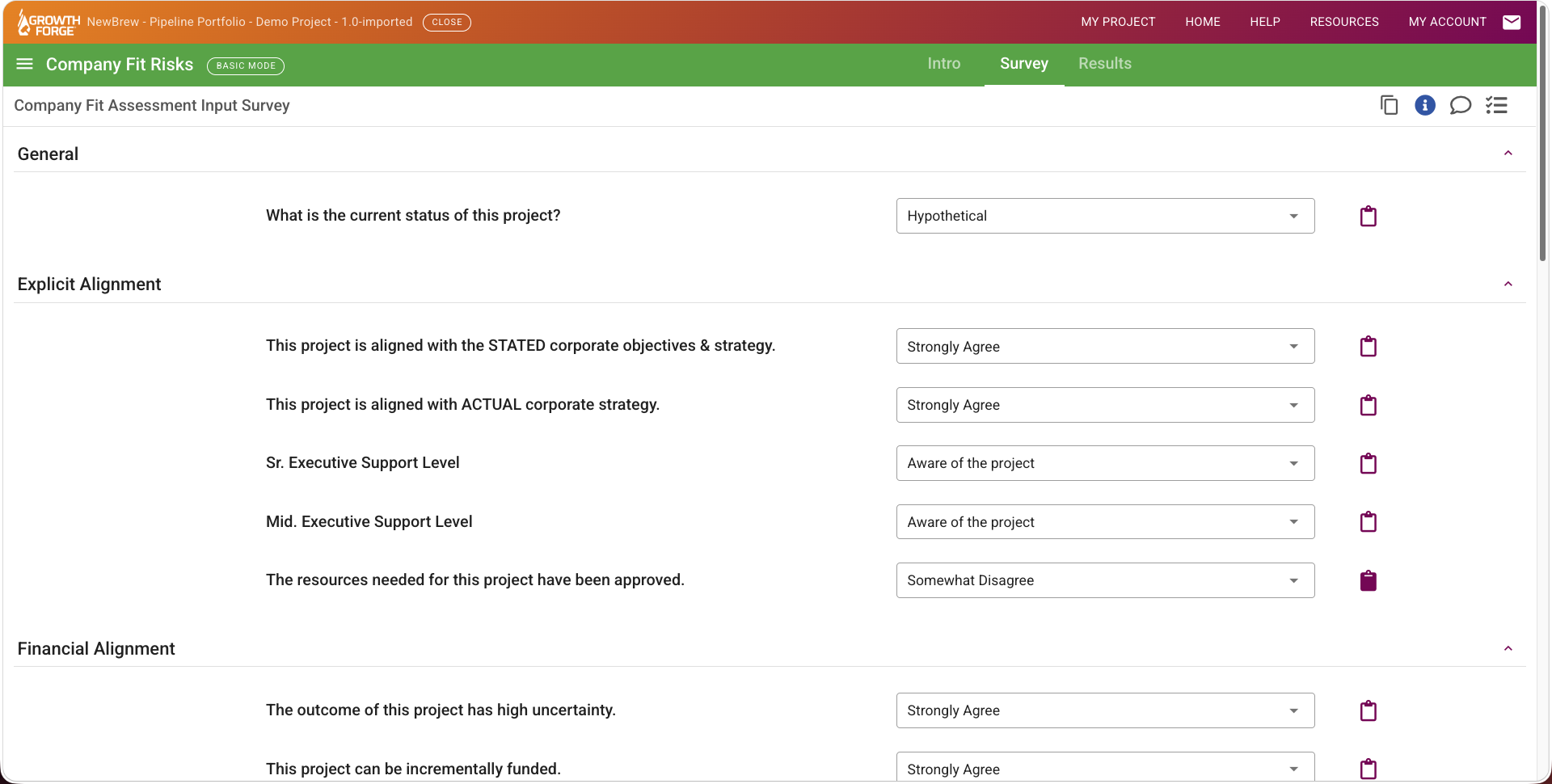
Task: Open the checklist icon
Action: 1496,105
